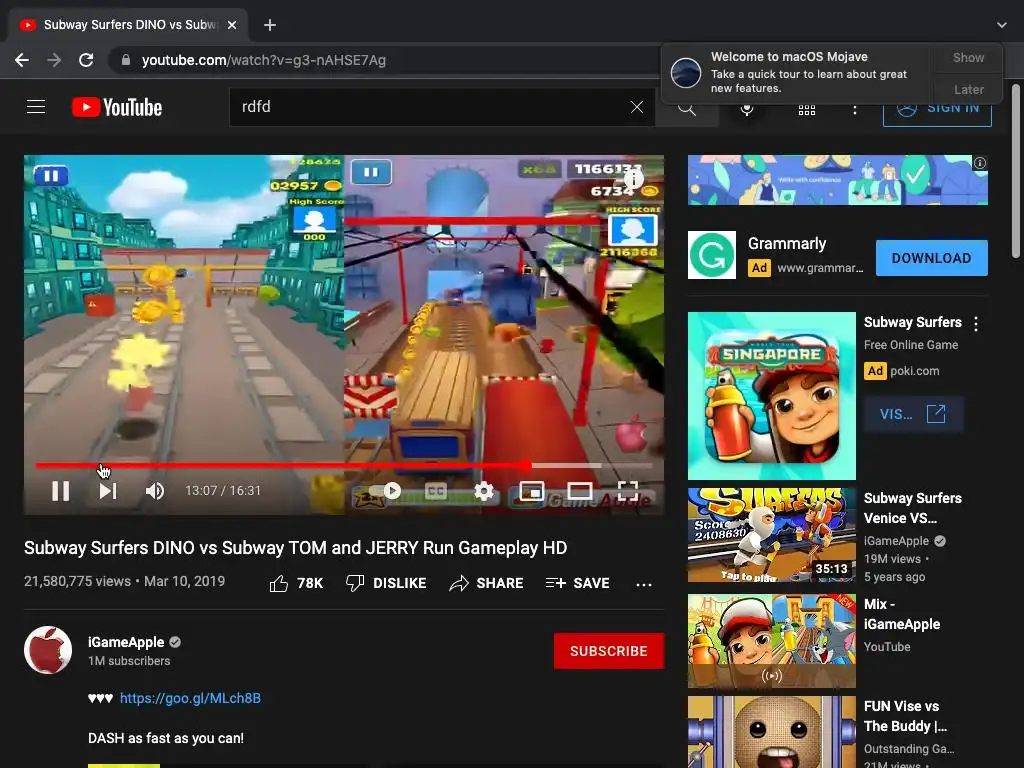Open the goo.gl/MLch8B description link
This screenshot has height=768, width=1024.
pyautogui.click(x=190, y=698)
